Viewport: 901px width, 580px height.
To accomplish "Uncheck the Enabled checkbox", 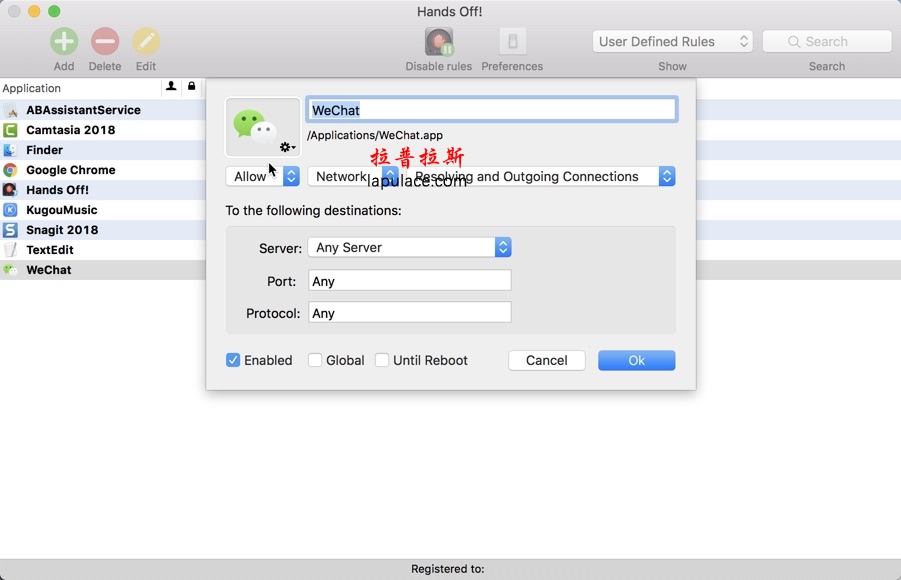I will (233, 360).
